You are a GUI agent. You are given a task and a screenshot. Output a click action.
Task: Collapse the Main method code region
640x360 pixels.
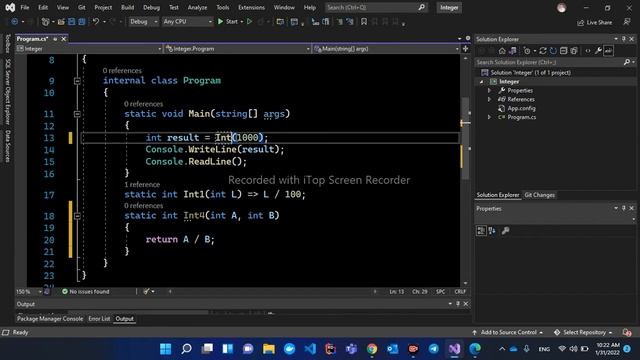click(x=77, y=114)
